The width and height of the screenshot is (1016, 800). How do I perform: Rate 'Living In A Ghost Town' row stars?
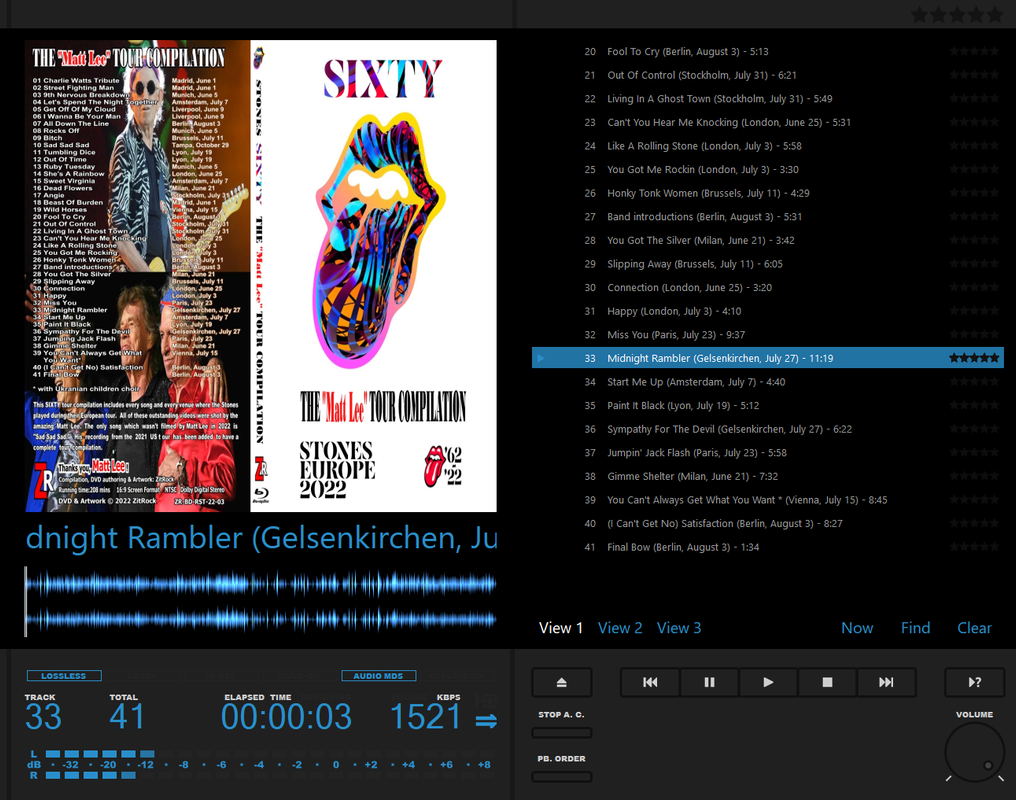pyautogui.click(x=974, y=98)
